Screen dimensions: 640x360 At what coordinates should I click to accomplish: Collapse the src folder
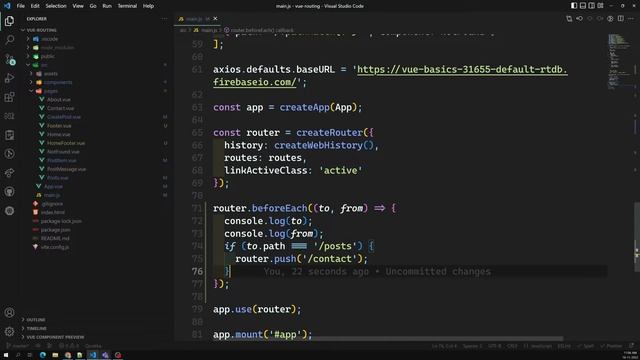pyautogui.click(x=44, y=65)
